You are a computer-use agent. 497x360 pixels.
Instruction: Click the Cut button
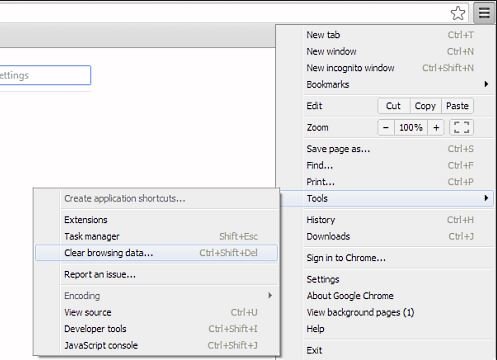coord(394,106)
